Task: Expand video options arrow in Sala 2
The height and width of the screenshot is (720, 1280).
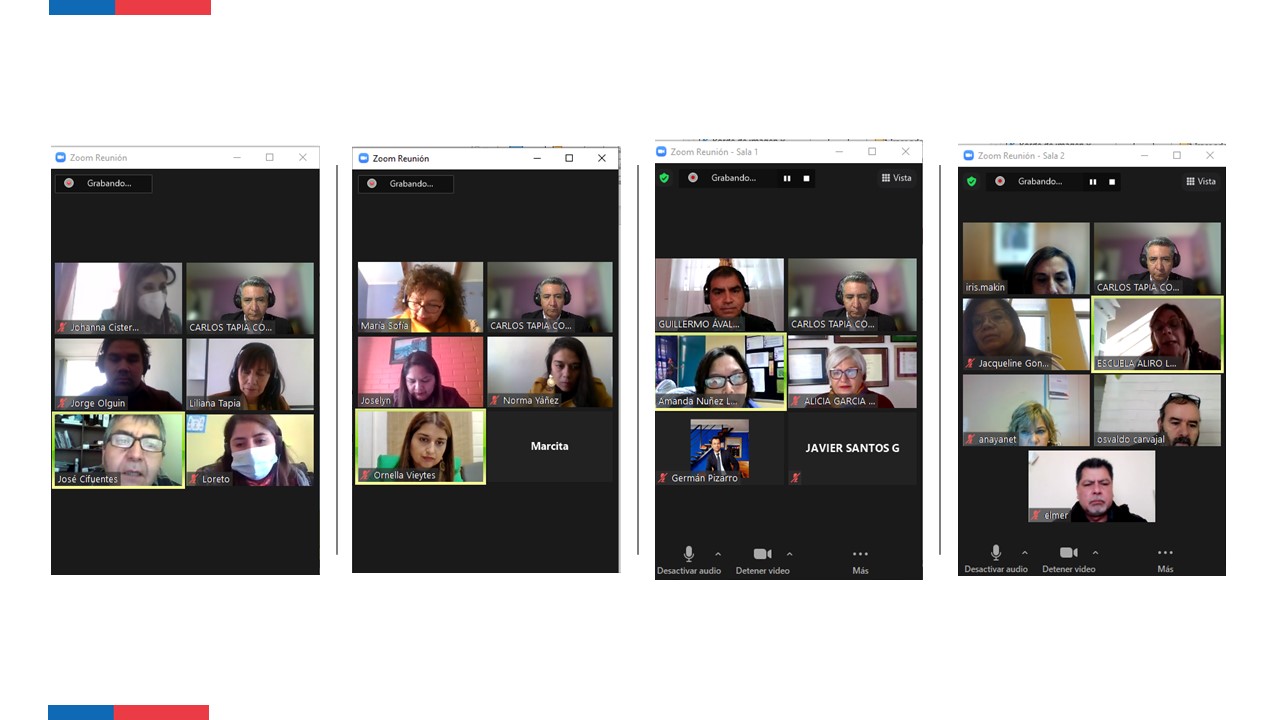Action: pyautogui.click(x=1095, y=553)
